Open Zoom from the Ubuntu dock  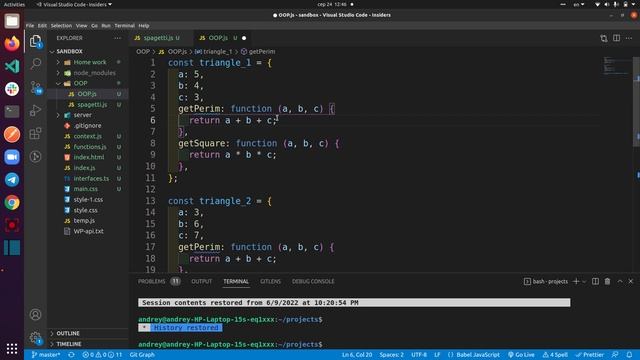[x=12, y=157]
